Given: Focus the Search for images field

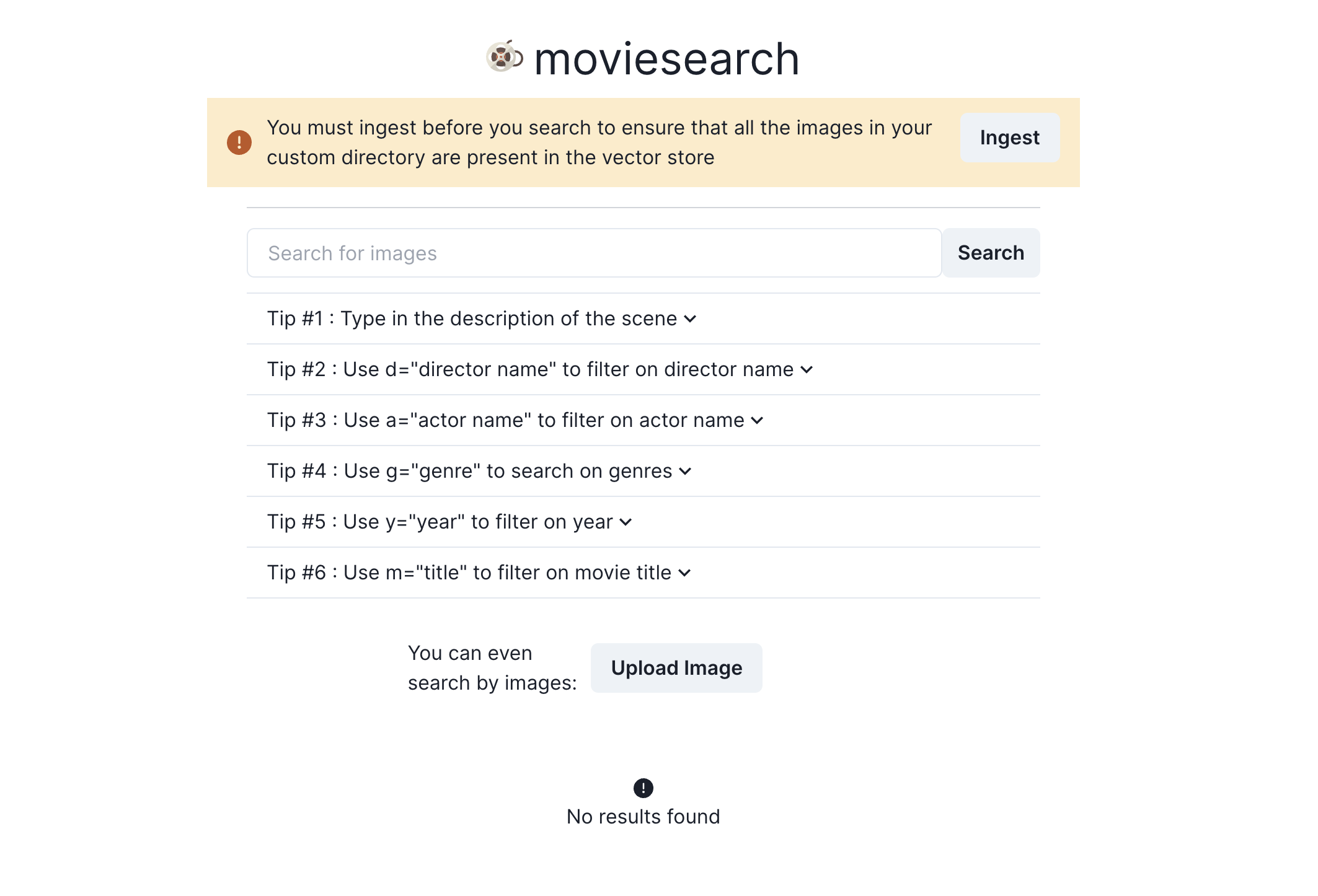Looking at the screenshot, I should click(594, 253).
